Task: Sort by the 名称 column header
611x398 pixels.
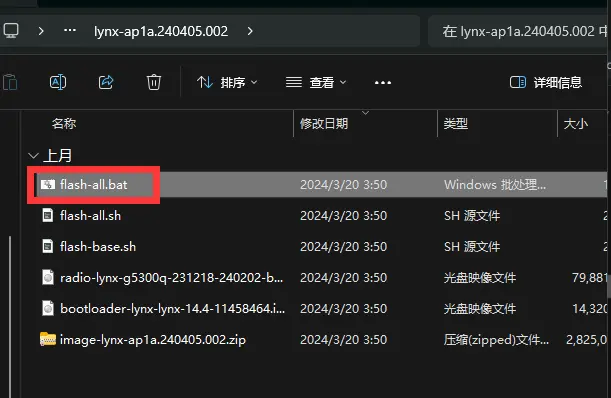Action: pyautogui.click(x=64, y=124)
